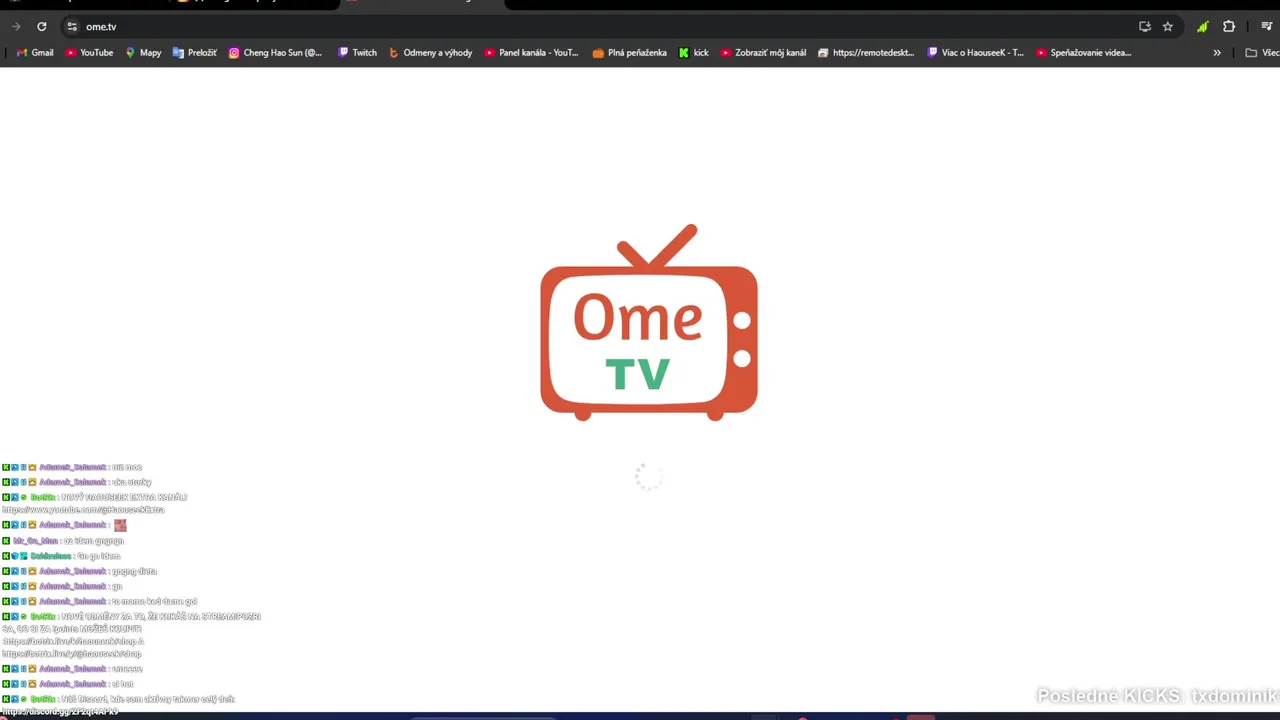This screenshot has width=1280, height=720.
Task: Open the Zobraziť môj kanál bookmark
Action: pos(763,53)
